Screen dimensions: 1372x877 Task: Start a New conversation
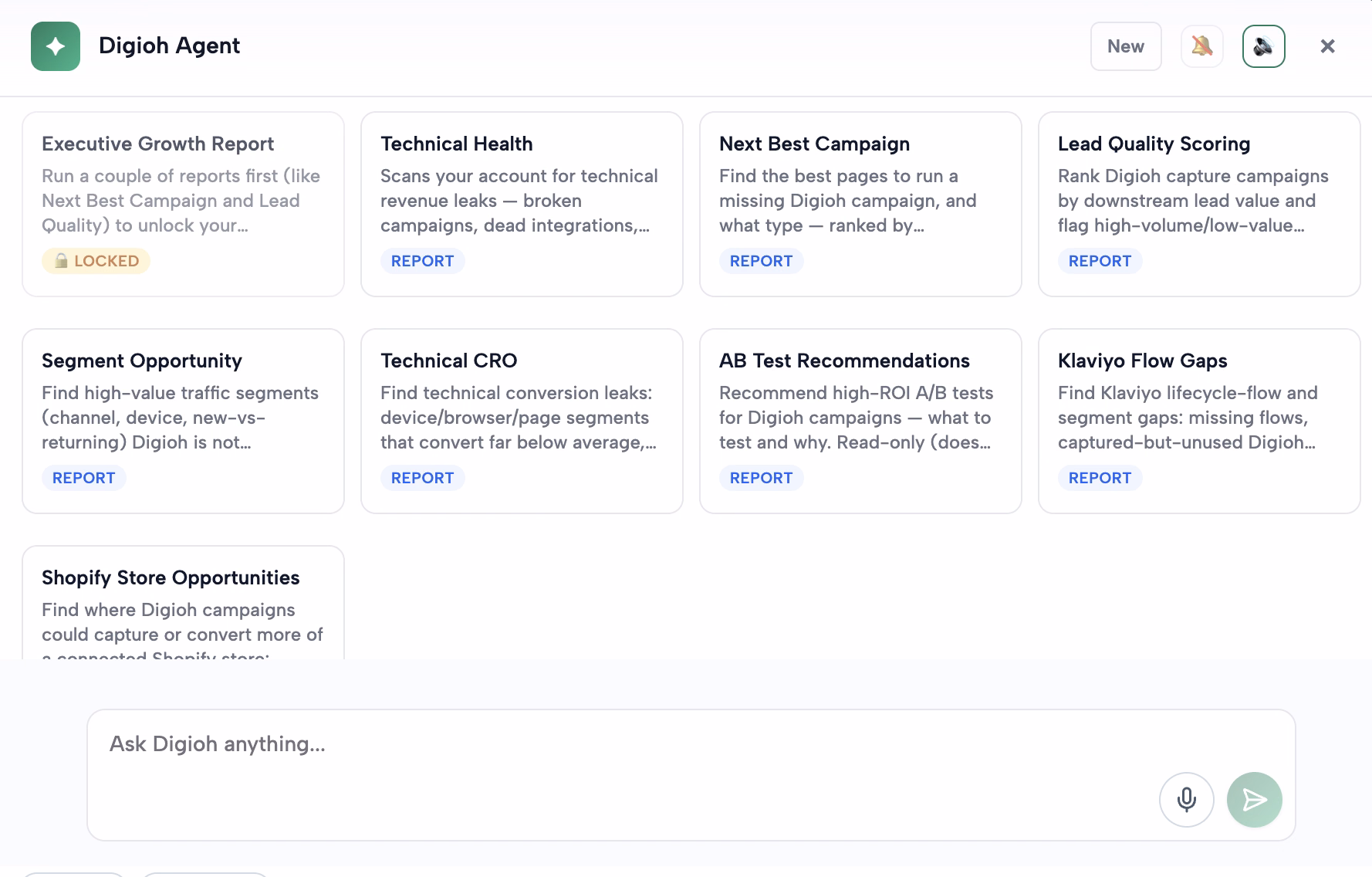point(1126,46)
